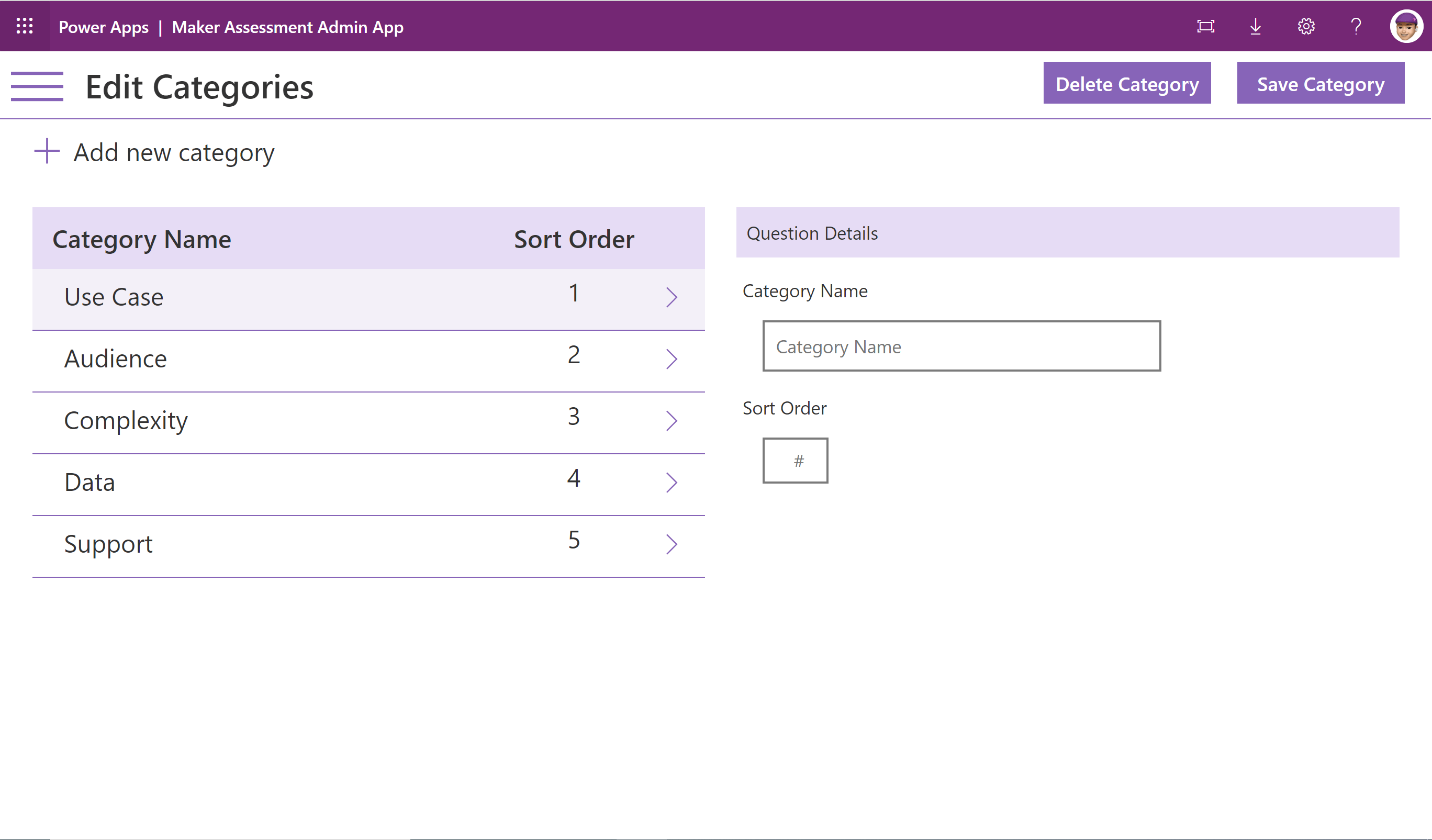Screen dimensions: 1432x840
Task: Expand the Use Case row chevron
Action: (x=672, y=297)
